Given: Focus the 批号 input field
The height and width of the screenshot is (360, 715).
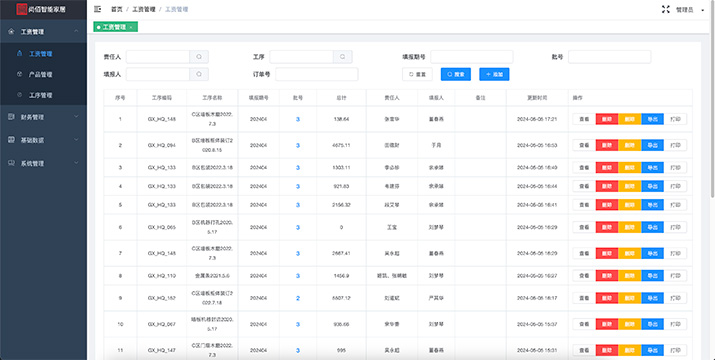Looking at the screenshot, I should point(609,57).
